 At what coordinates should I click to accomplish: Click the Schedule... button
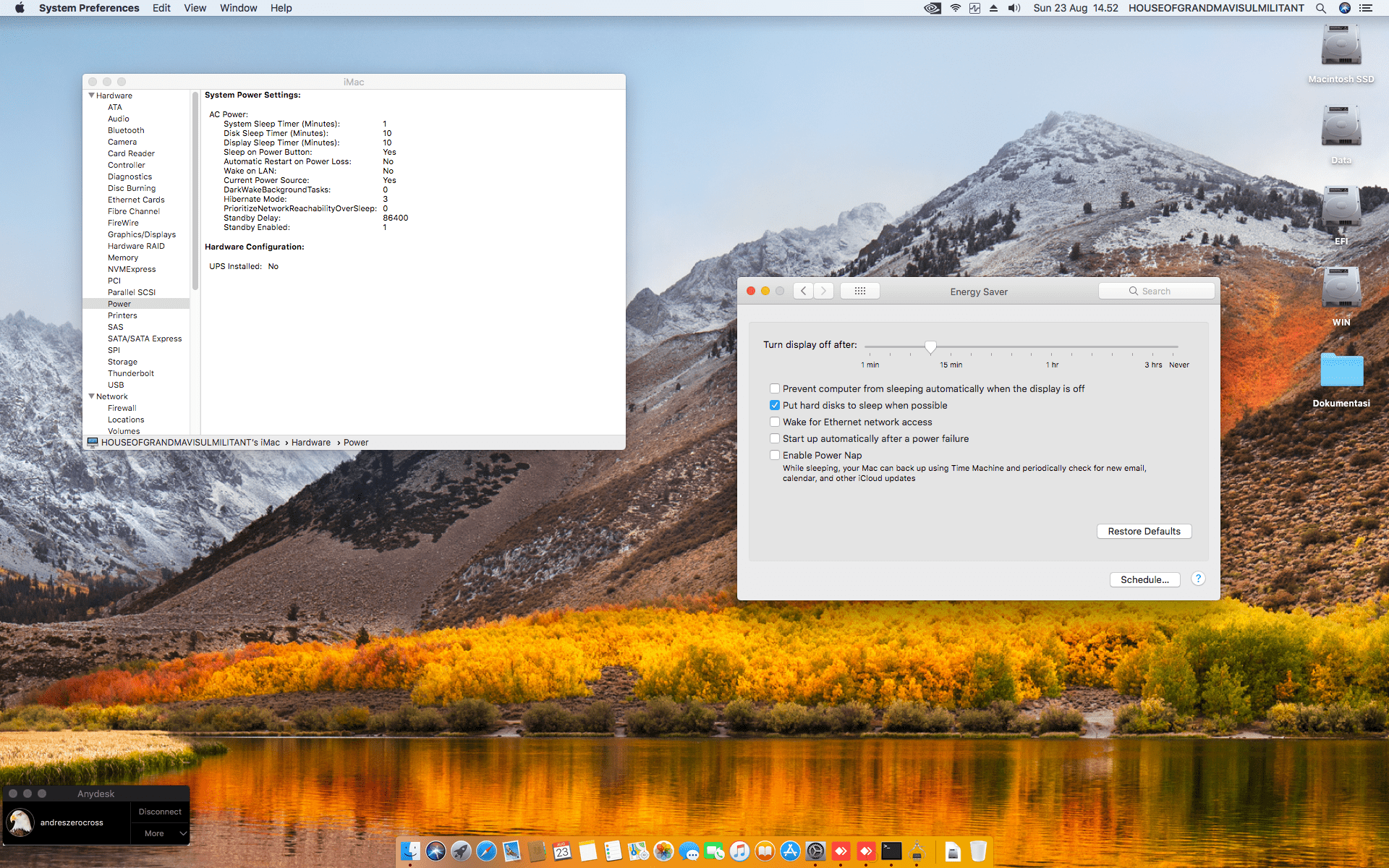point(1144,579)
